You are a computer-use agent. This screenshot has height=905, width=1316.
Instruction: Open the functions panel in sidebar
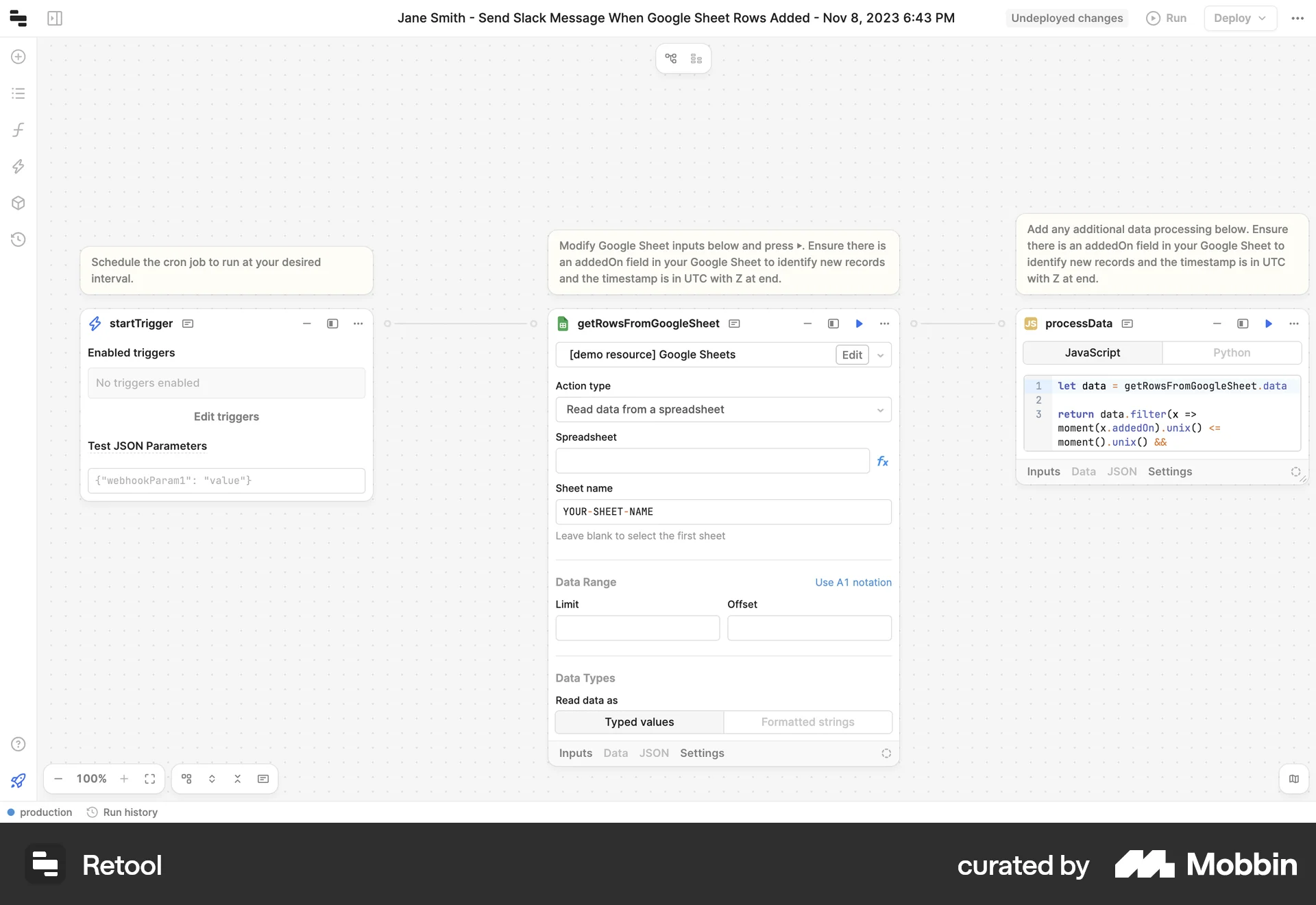(18, 130)
